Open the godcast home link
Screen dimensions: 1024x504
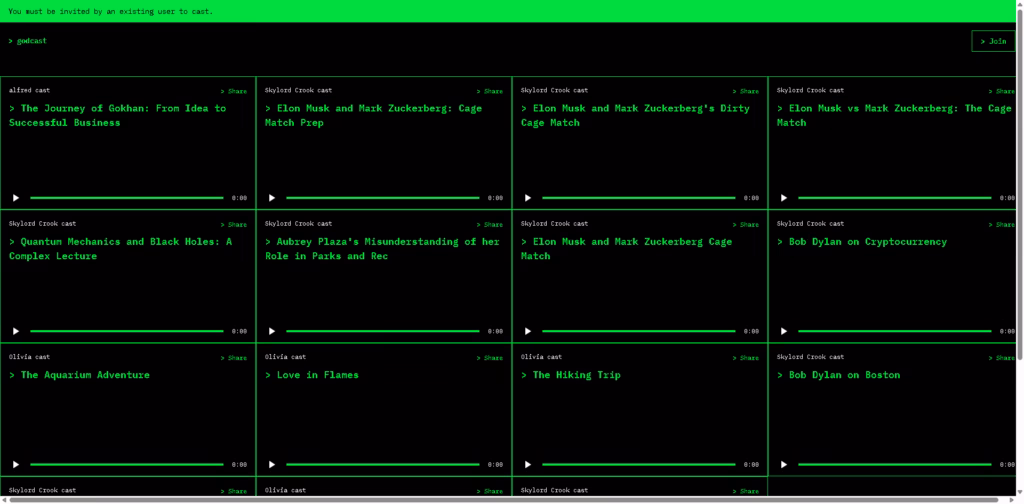pyautogui.click(x=27, y=41)
